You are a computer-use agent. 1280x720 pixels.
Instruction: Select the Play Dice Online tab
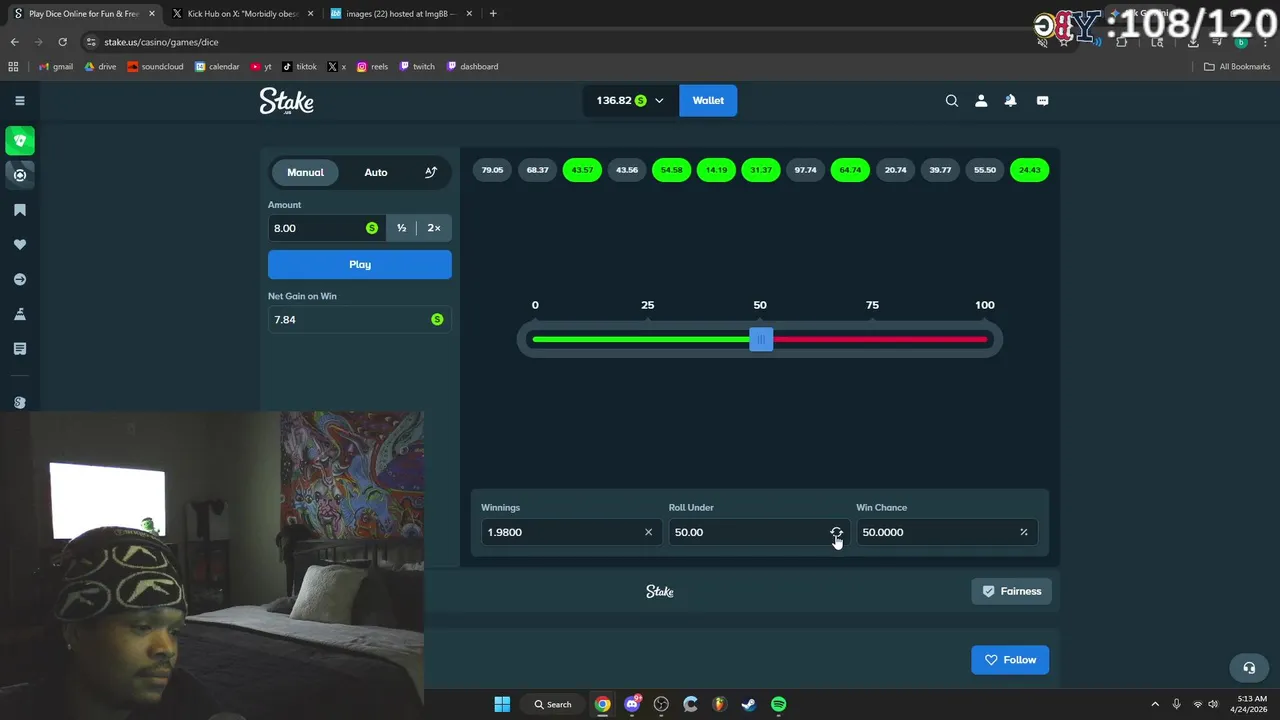(84, 14)
